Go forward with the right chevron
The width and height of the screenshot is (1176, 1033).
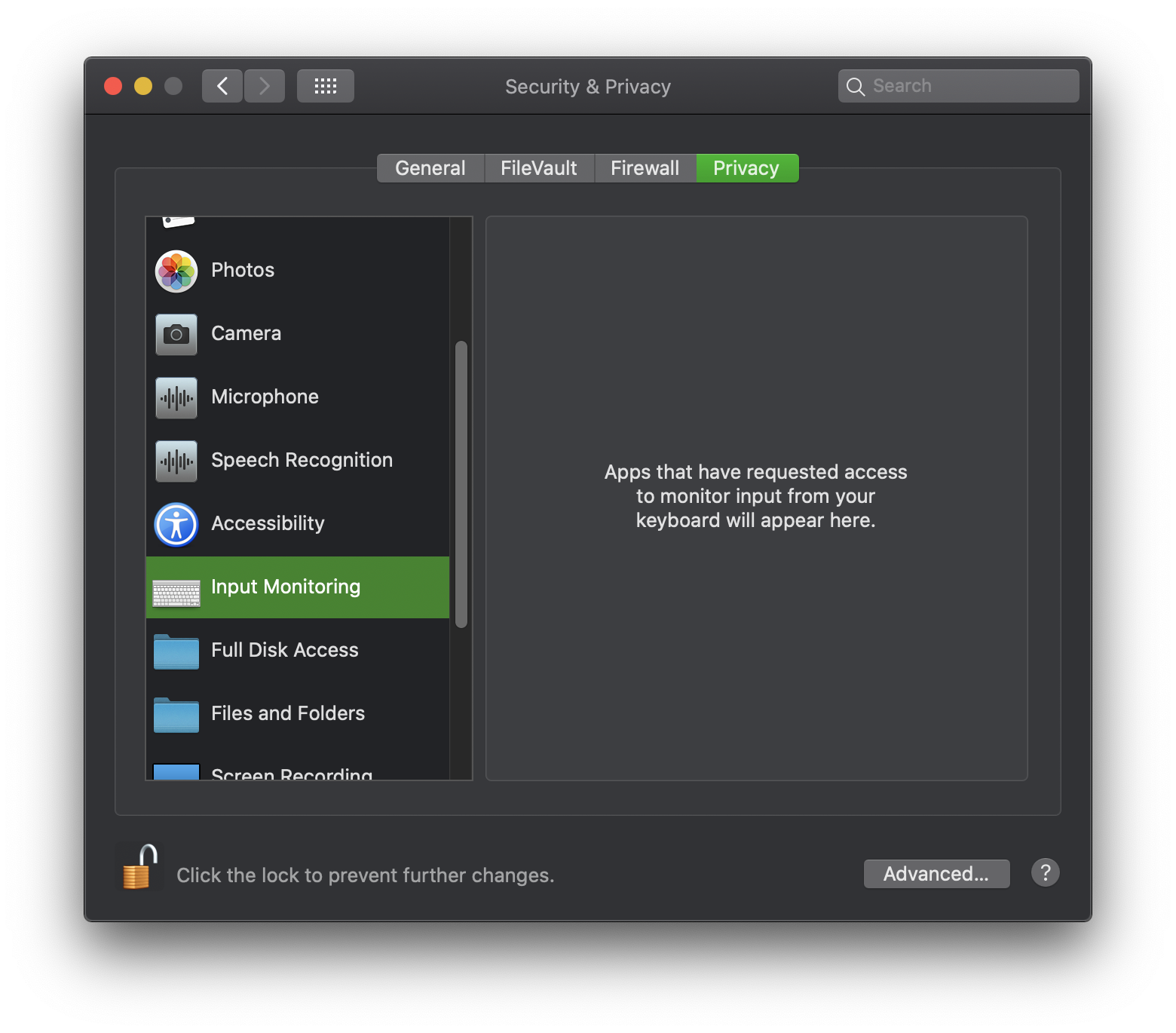click(x=265, y=86)
